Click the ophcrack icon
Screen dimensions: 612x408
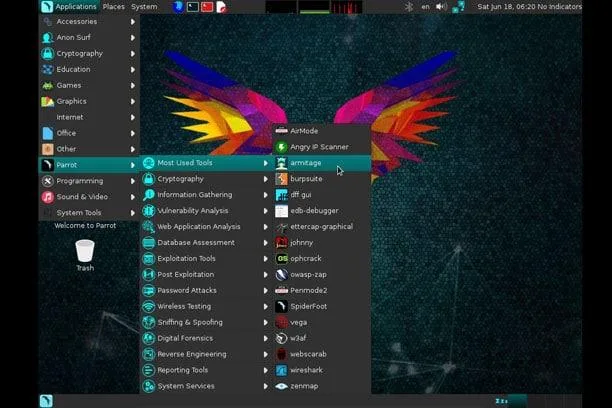[281, 258]
